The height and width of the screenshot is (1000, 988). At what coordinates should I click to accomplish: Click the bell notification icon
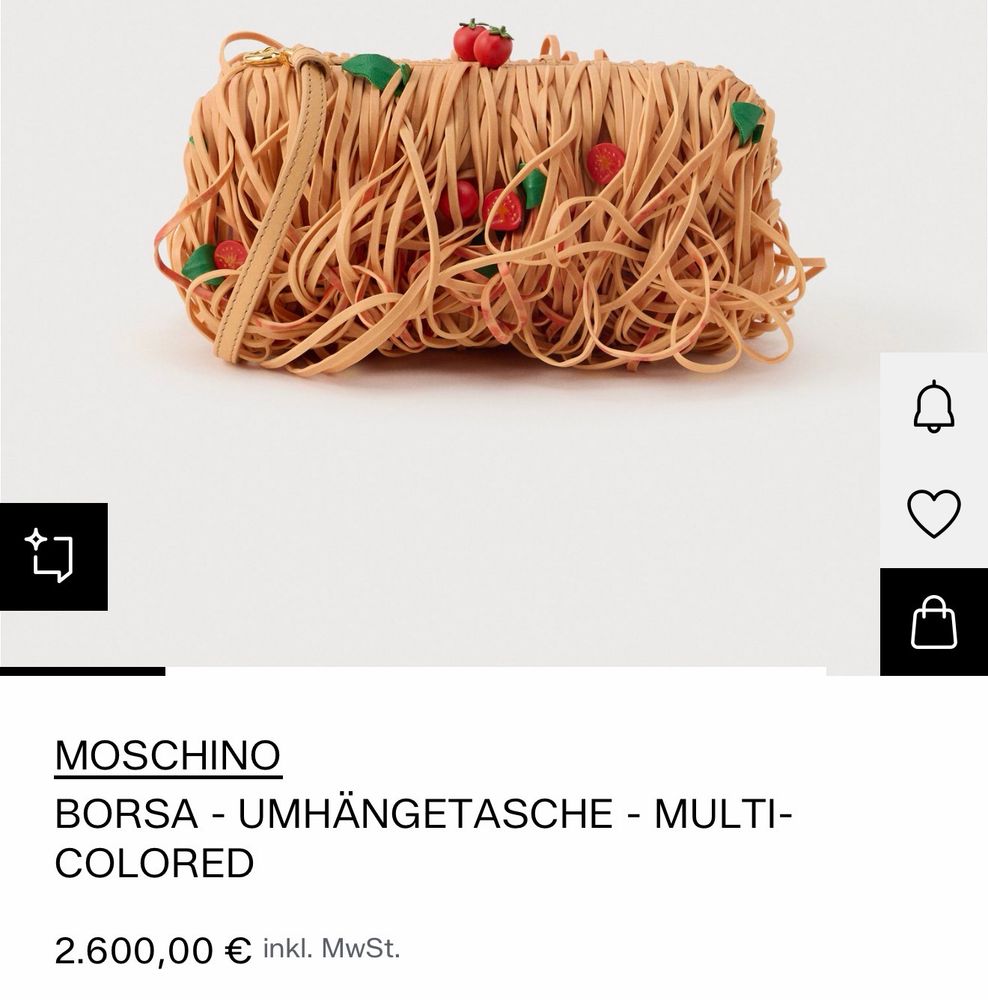tap(934, 406)
